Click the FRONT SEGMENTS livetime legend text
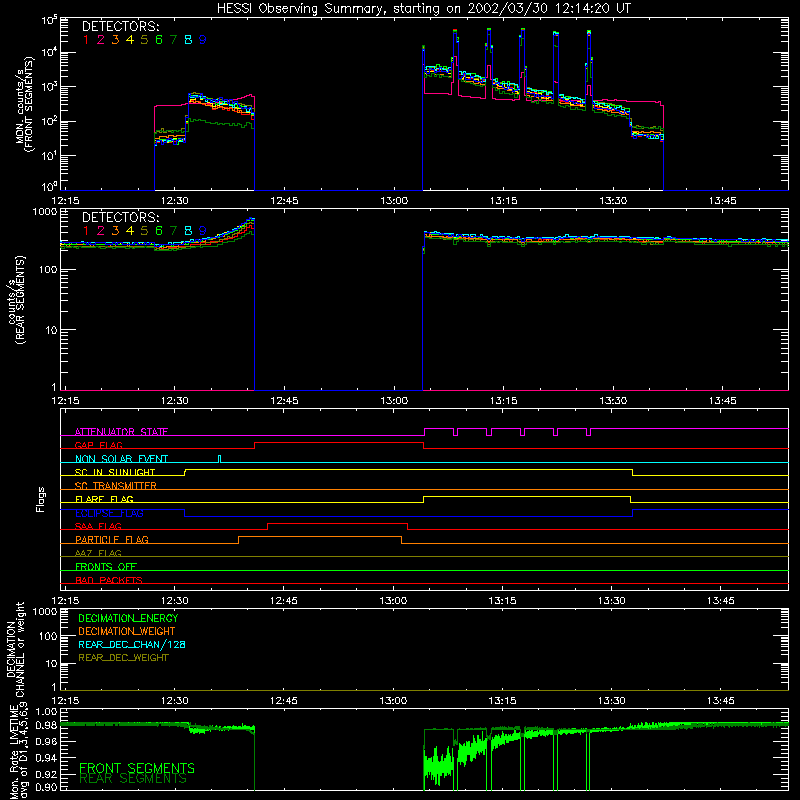800x800 pixels. (x=137, y=768)
